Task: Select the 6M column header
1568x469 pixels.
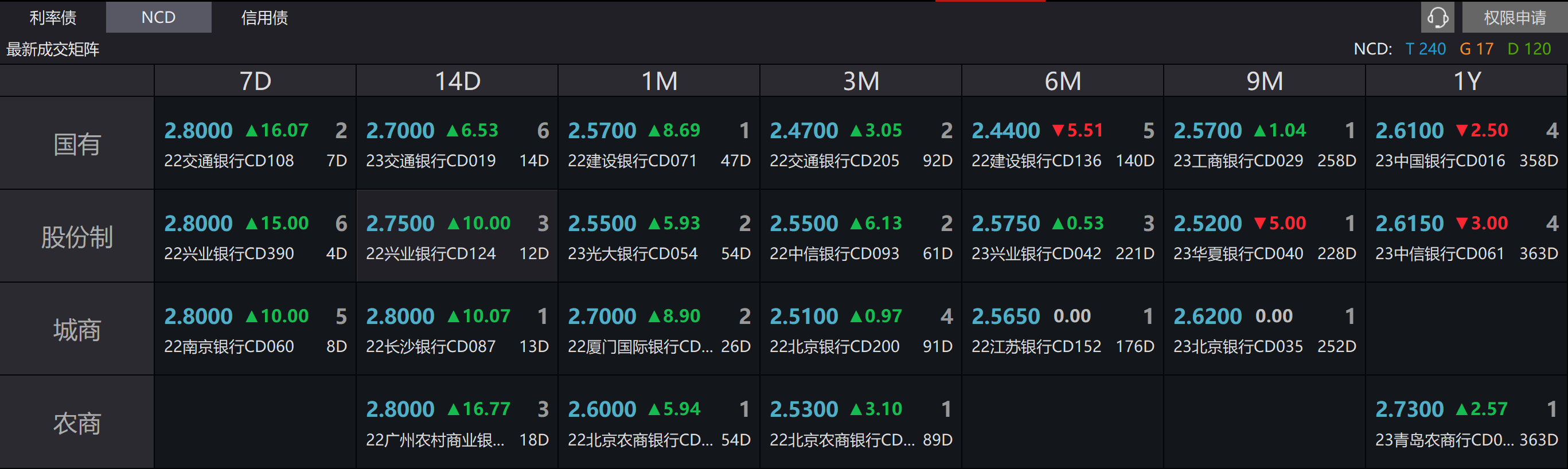Action: (x=1063, y=81)
